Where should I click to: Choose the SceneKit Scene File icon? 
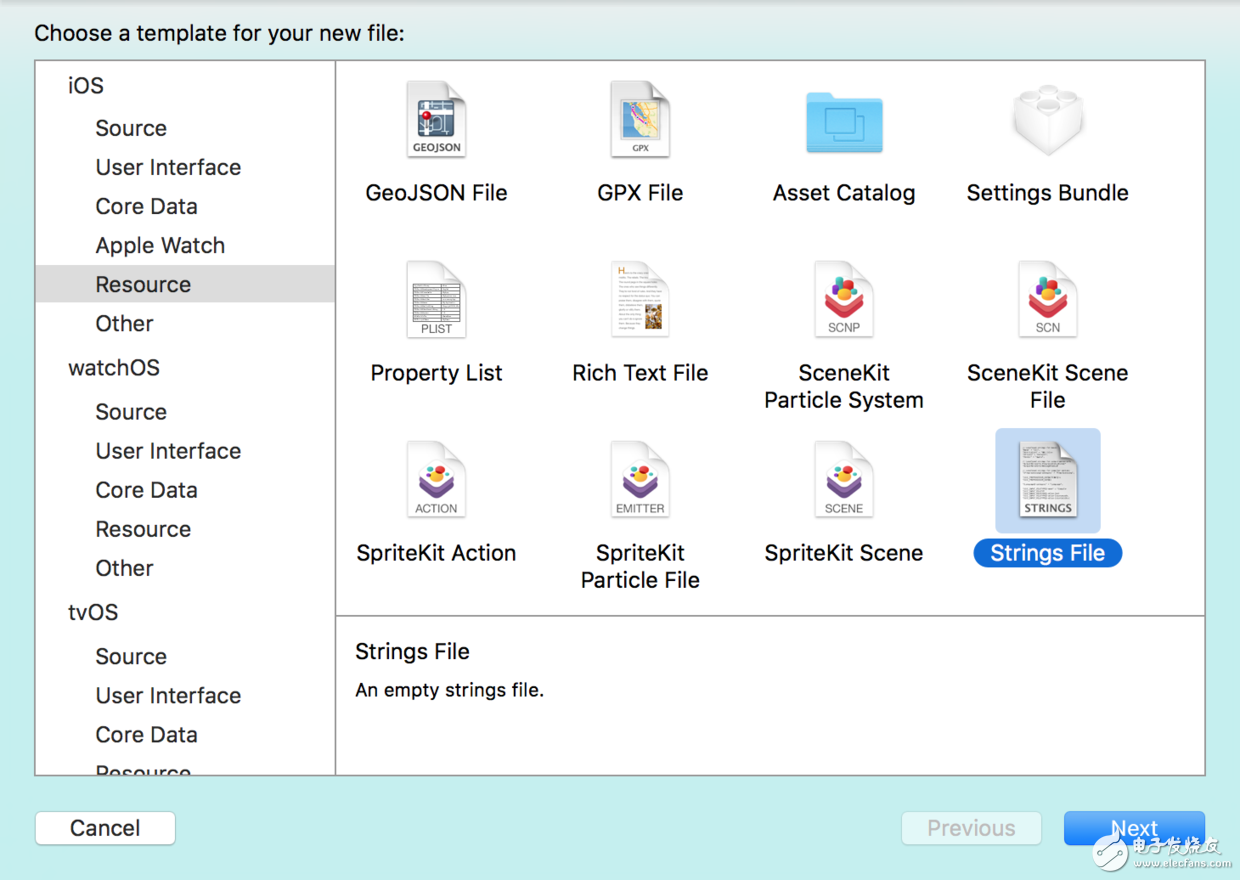pos(1047,300)
